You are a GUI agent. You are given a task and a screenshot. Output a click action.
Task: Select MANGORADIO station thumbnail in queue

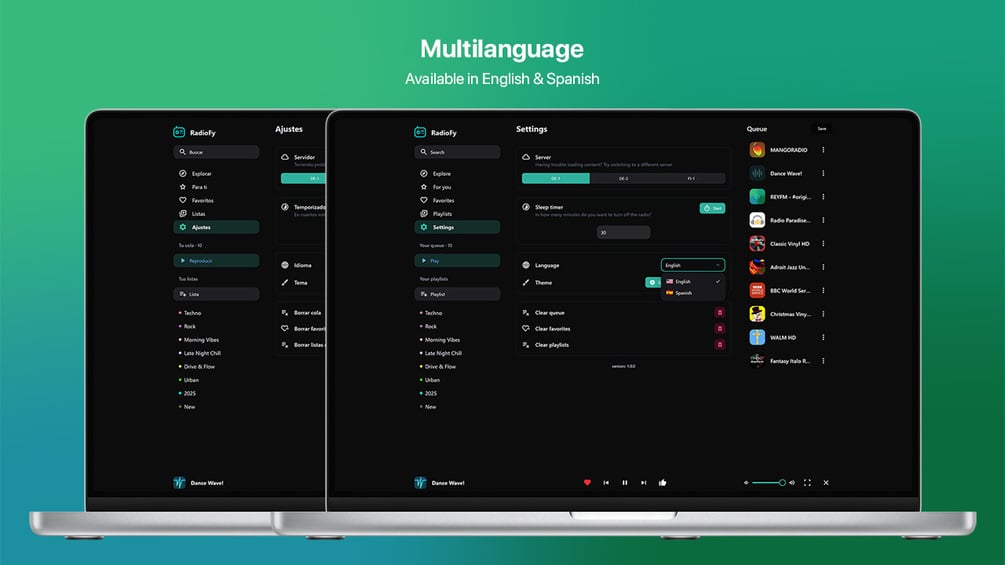point(757,150)
